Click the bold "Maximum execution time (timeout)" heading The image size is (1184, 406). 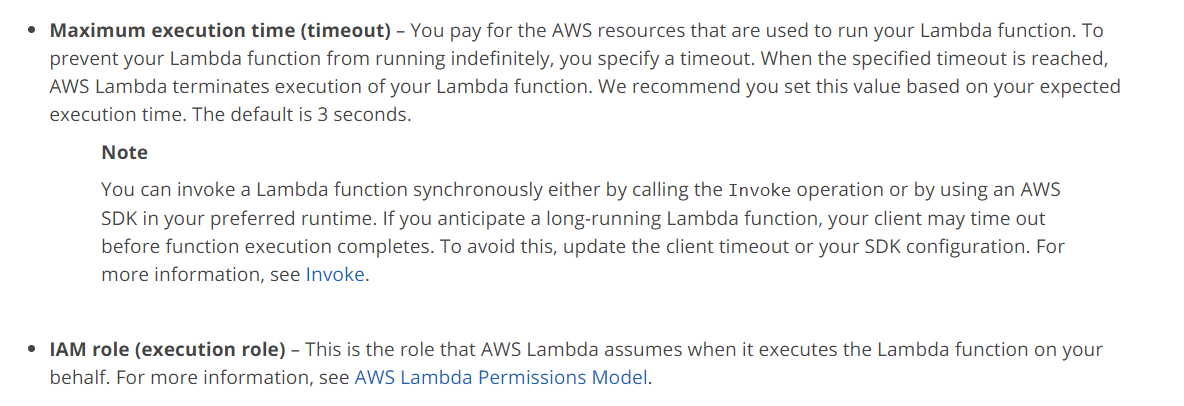(x=220, y=29)
